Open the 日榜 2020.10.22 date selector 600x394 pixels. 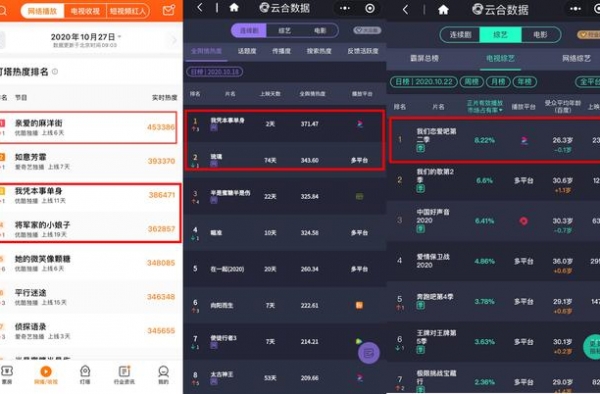(x=424, y=81)
